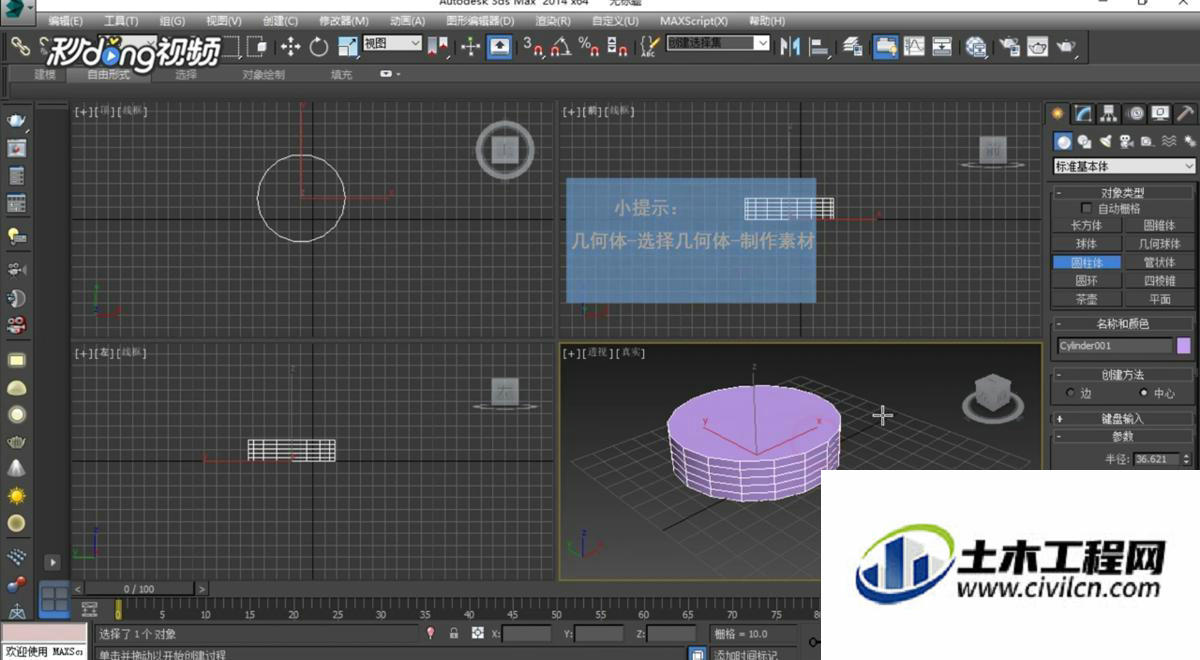Switch to the 自由形式 ribbon tab
Screen dimensions: 1200x660
(108, 75)
